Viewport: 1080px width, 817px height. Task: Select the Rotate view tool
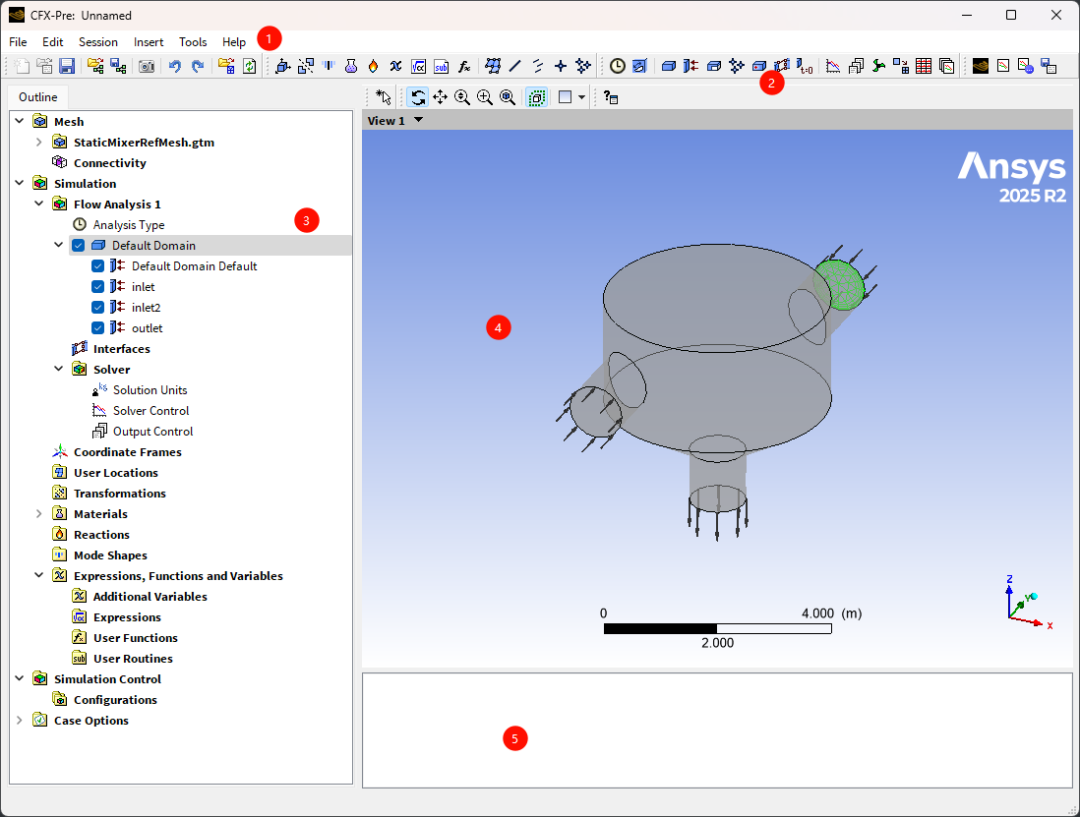tap(418, 97)
